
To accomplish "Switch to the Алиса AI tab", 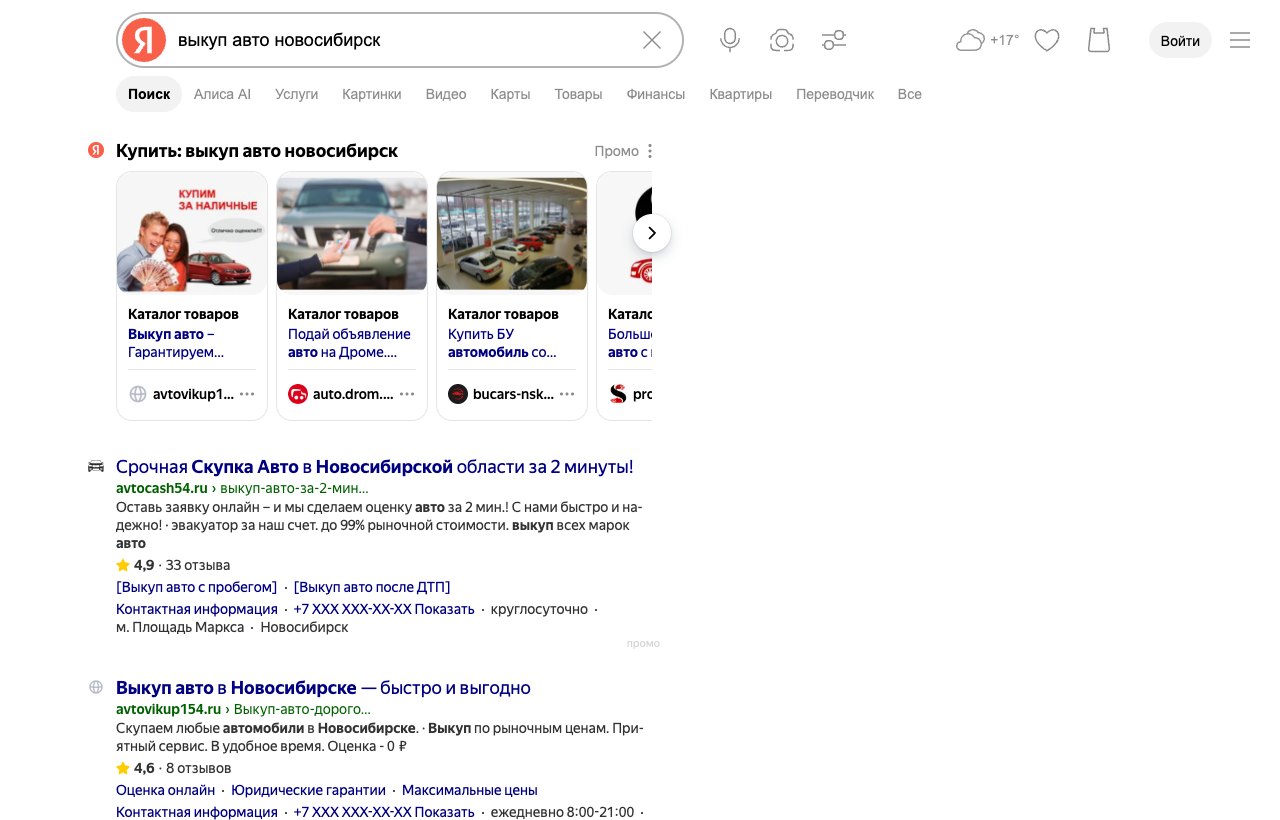I will 222,94.
